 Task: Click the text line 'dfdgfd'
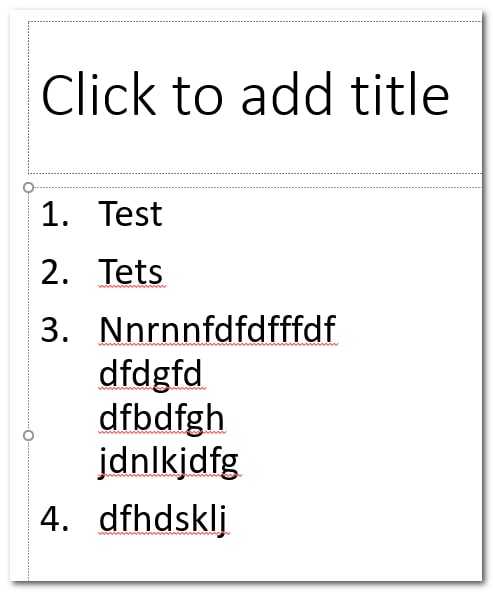coord(151,374)
